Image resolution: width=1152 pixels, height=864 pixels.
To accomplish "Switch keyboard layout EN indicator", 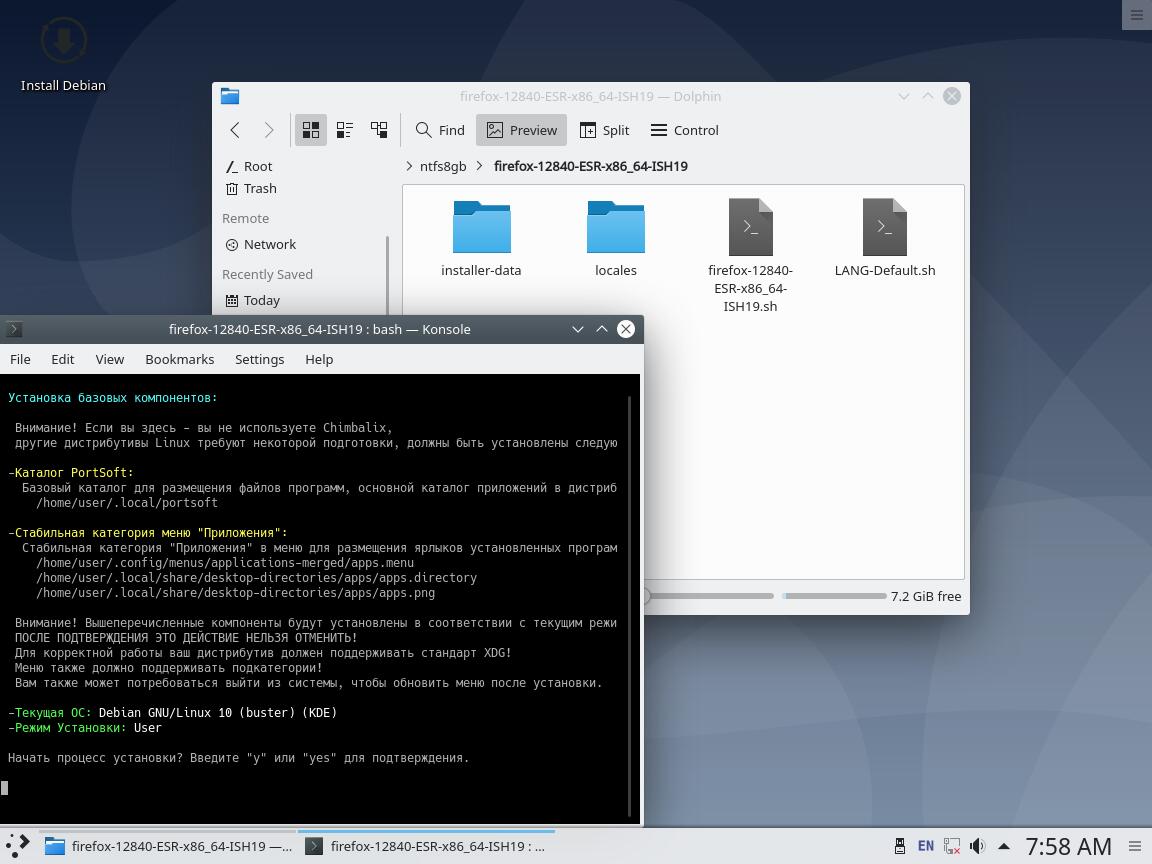I will [x=926, y=846].
